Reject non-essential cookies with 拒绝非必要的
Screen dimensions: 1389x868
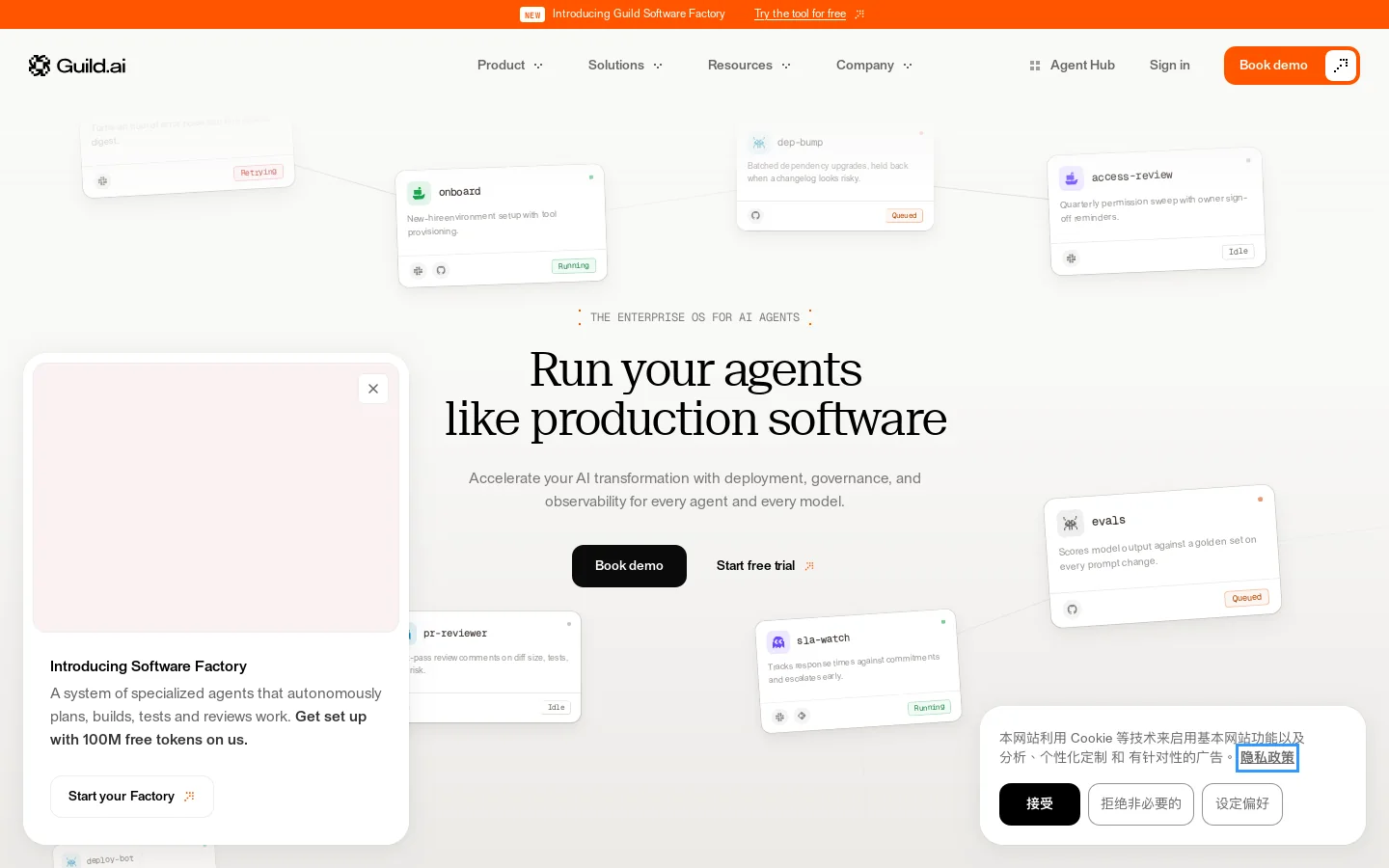pyautogui.click(x=1141, y=804)
